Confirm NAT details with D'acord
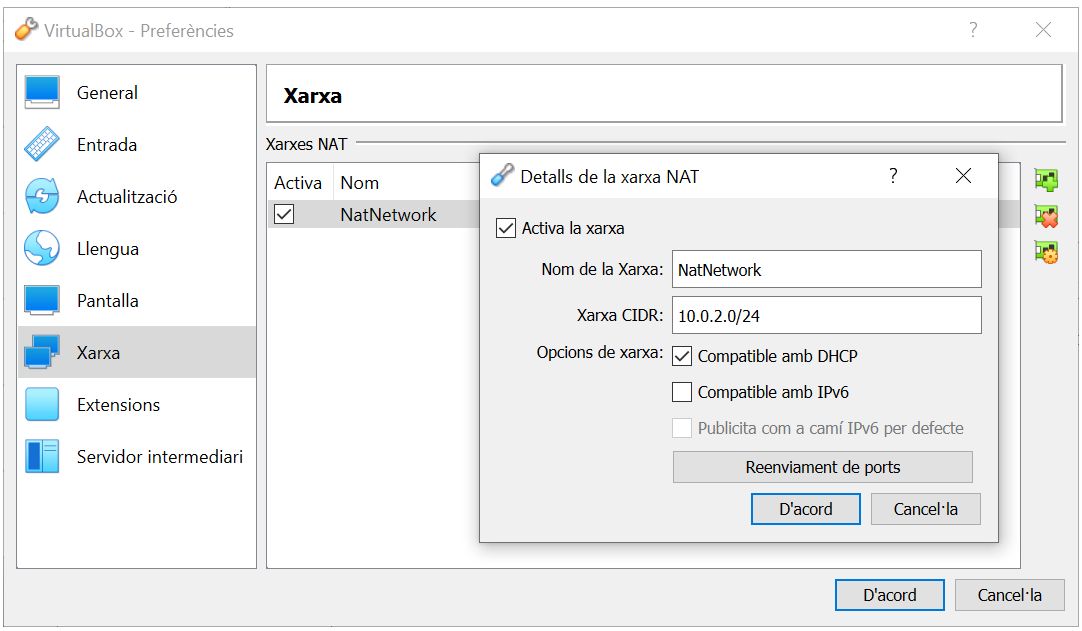 [805, 509]
